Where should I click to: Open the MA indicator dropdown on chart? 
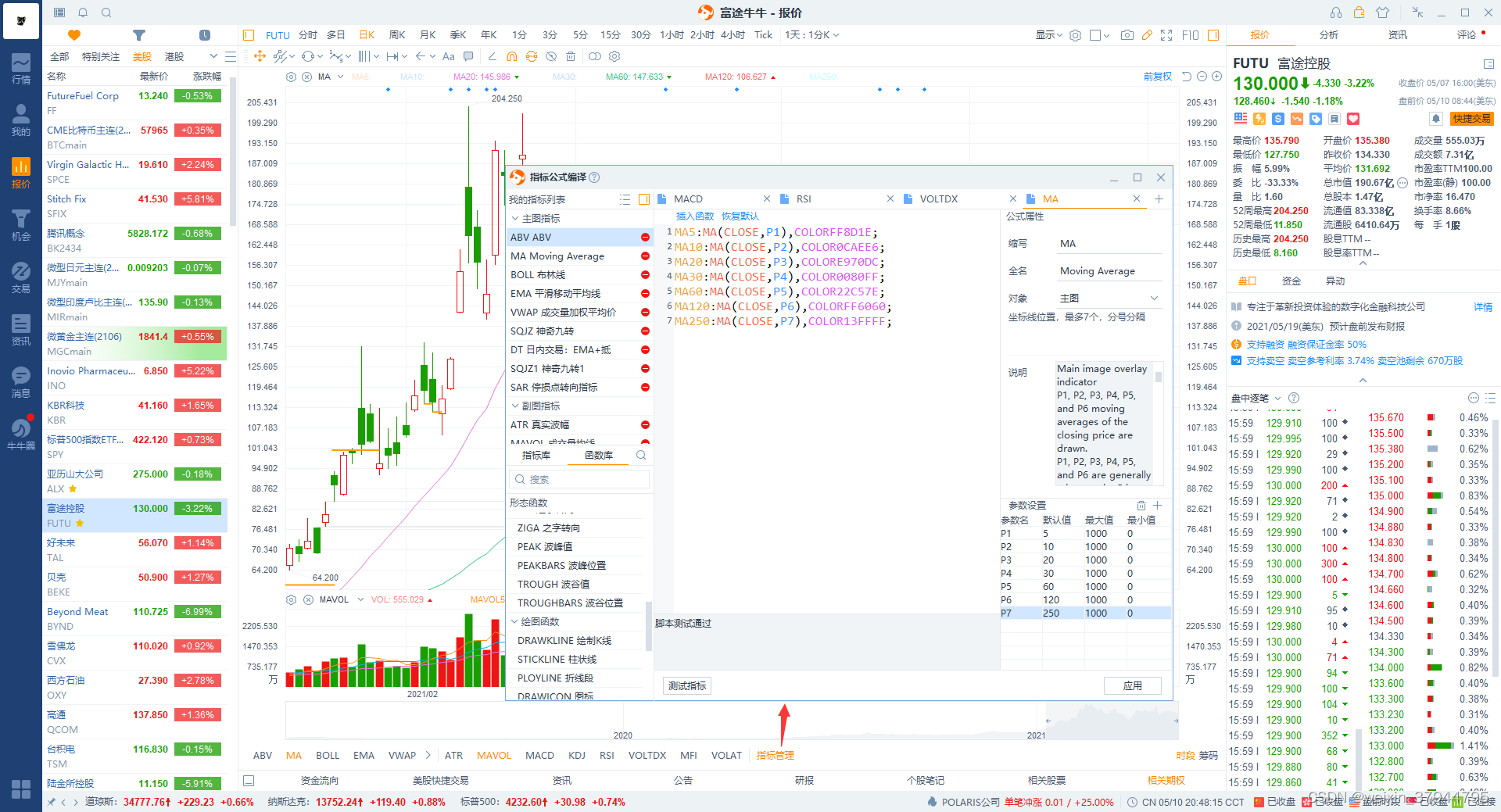pos(339,77)
